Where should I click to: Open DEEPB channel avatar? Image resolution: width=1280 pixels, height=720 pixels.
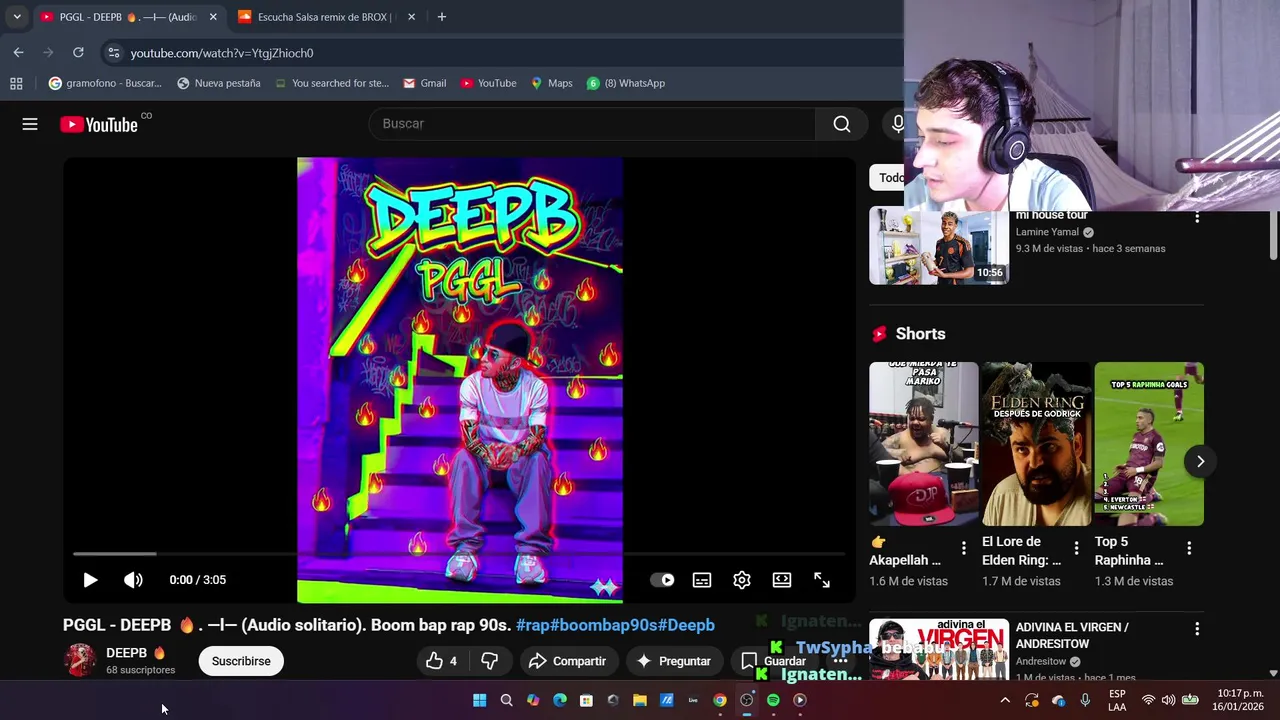(80, 661)
